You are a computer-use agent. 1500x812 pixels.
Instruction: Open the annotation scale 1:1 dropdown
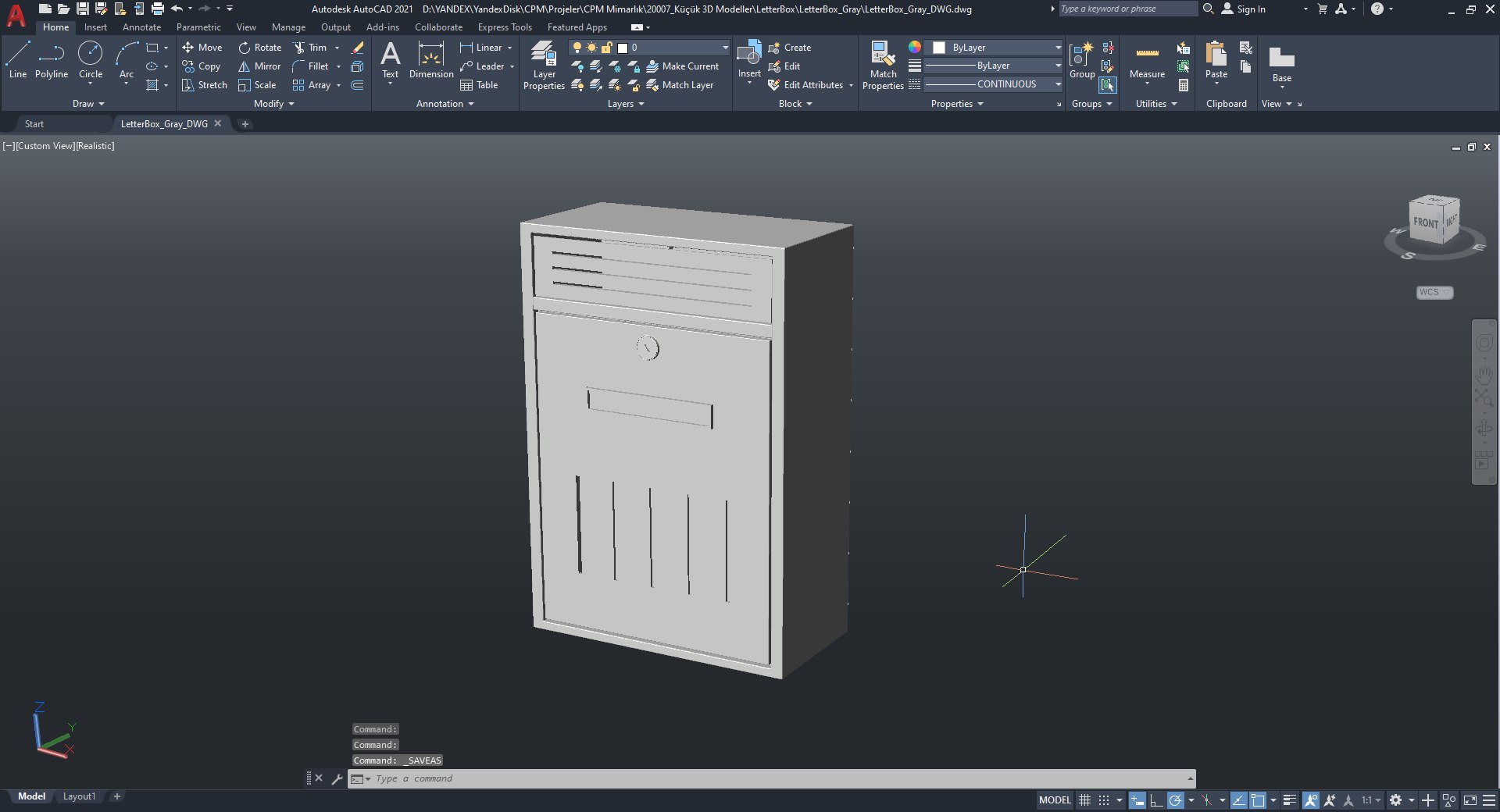(x=1371, y=800)
